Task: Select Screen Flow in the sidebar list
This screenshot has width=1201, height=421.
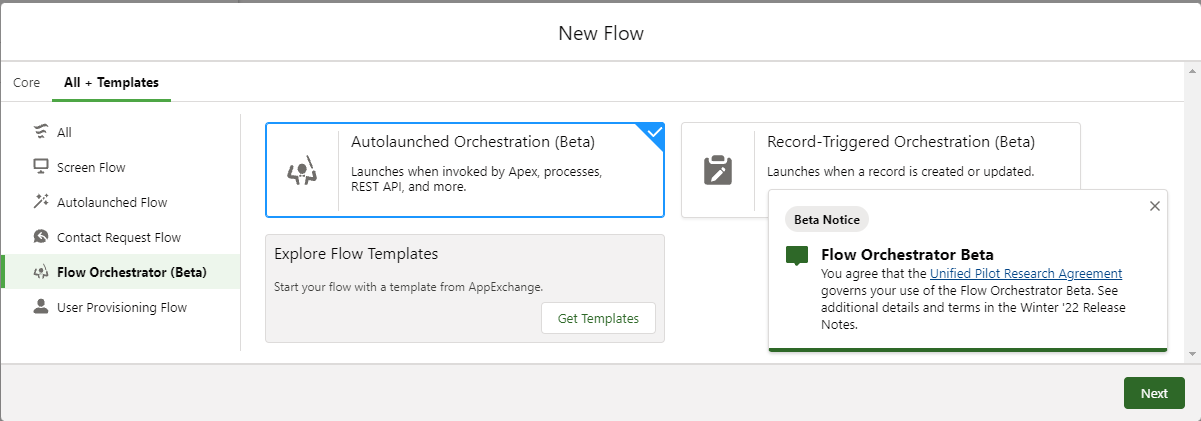Action: [x=91, y=167]
